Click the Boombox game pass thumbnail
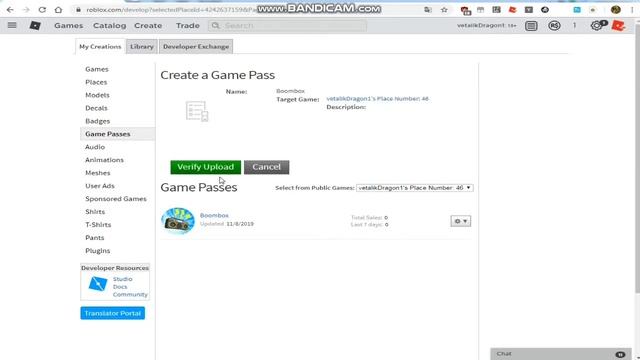640x360 pixels. pos(178,220)
